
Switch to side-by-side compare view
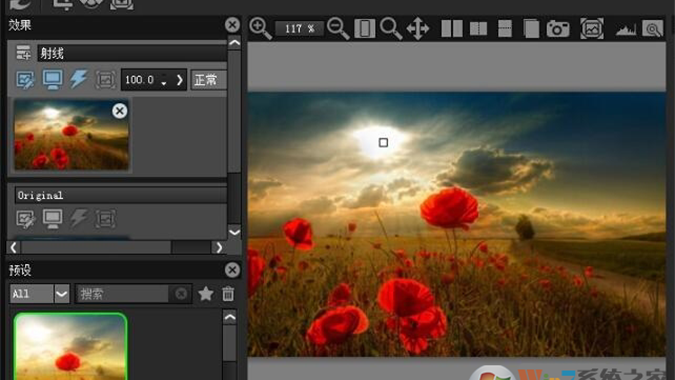[x=452, y=29]
